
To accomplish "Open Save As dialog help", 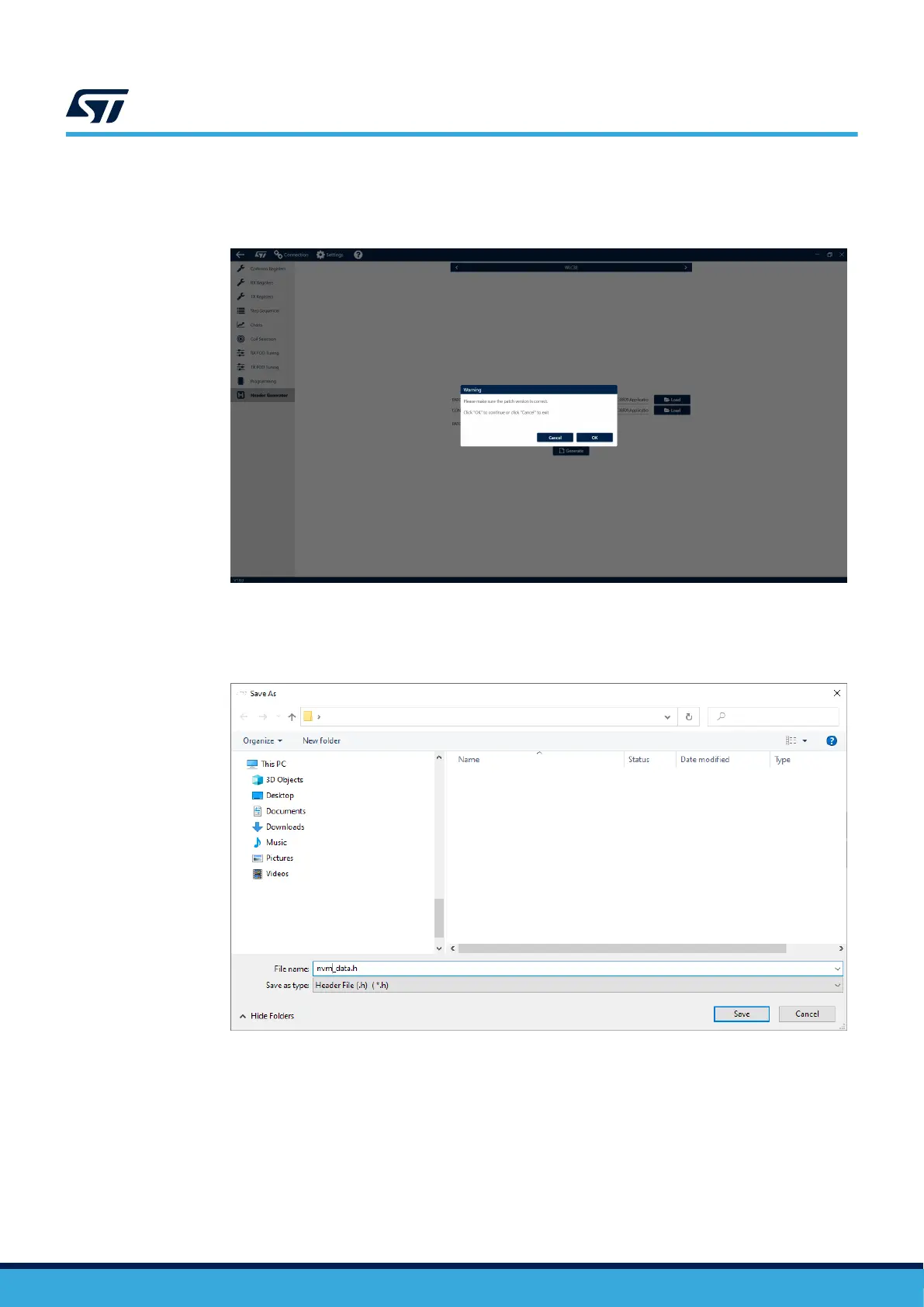I will coord(832,740).
